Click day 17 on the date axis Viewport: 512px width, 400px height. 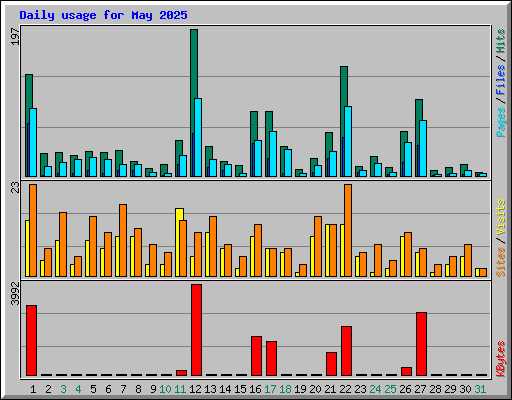270,389
